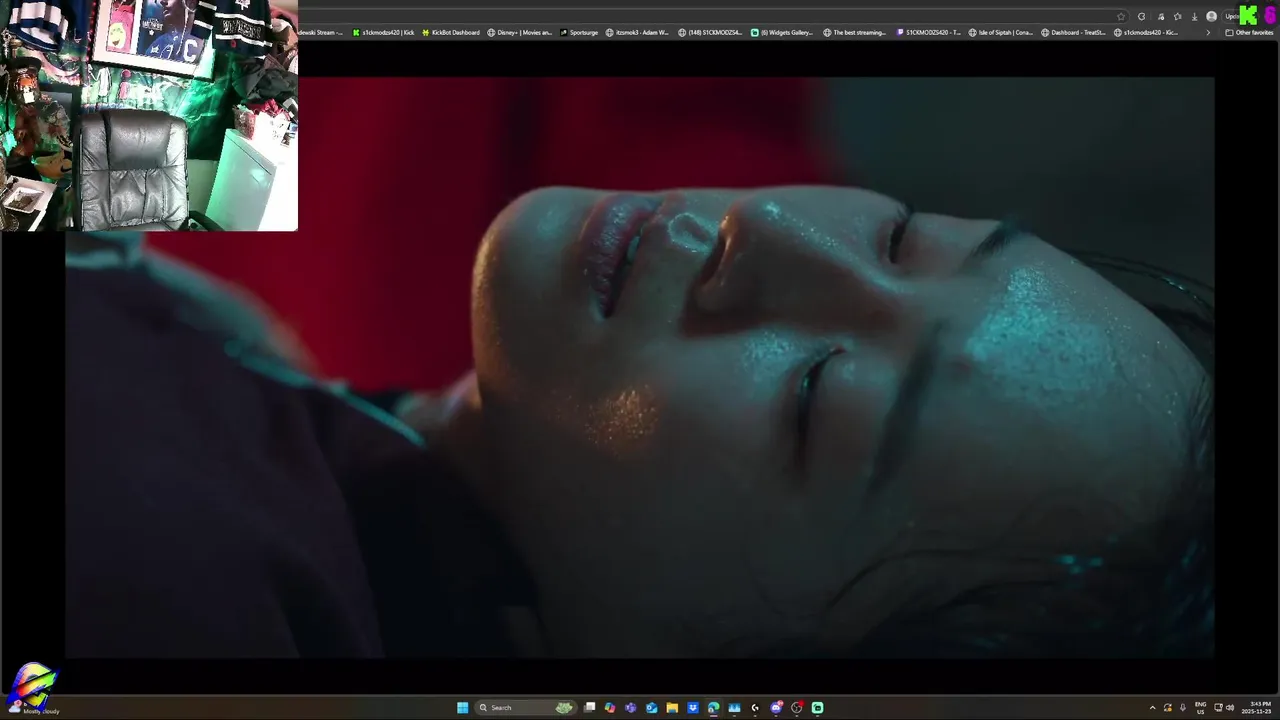Open OBS Studio from the taskbar
Screen dimensions: 1280x720
(x=797, y=708)
